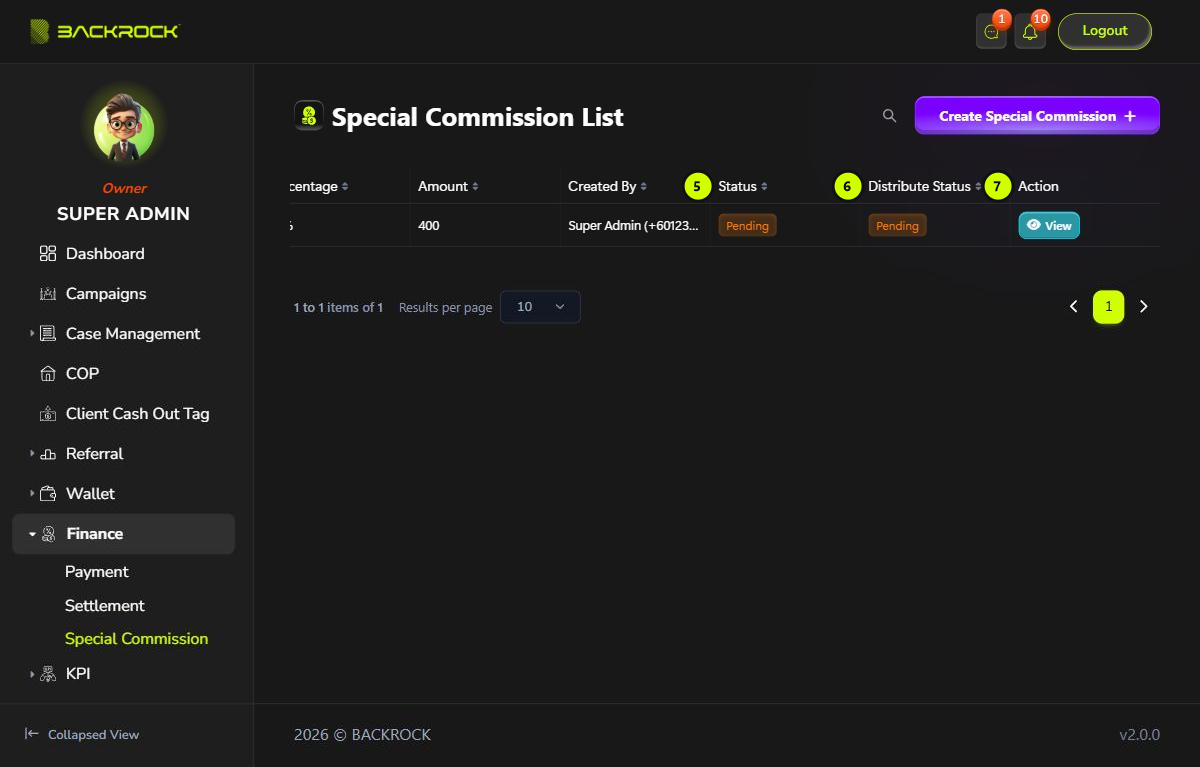Expand the KPI menu arrow
This screenshot has width=1200, height=767.
click(x=32, y=674)
